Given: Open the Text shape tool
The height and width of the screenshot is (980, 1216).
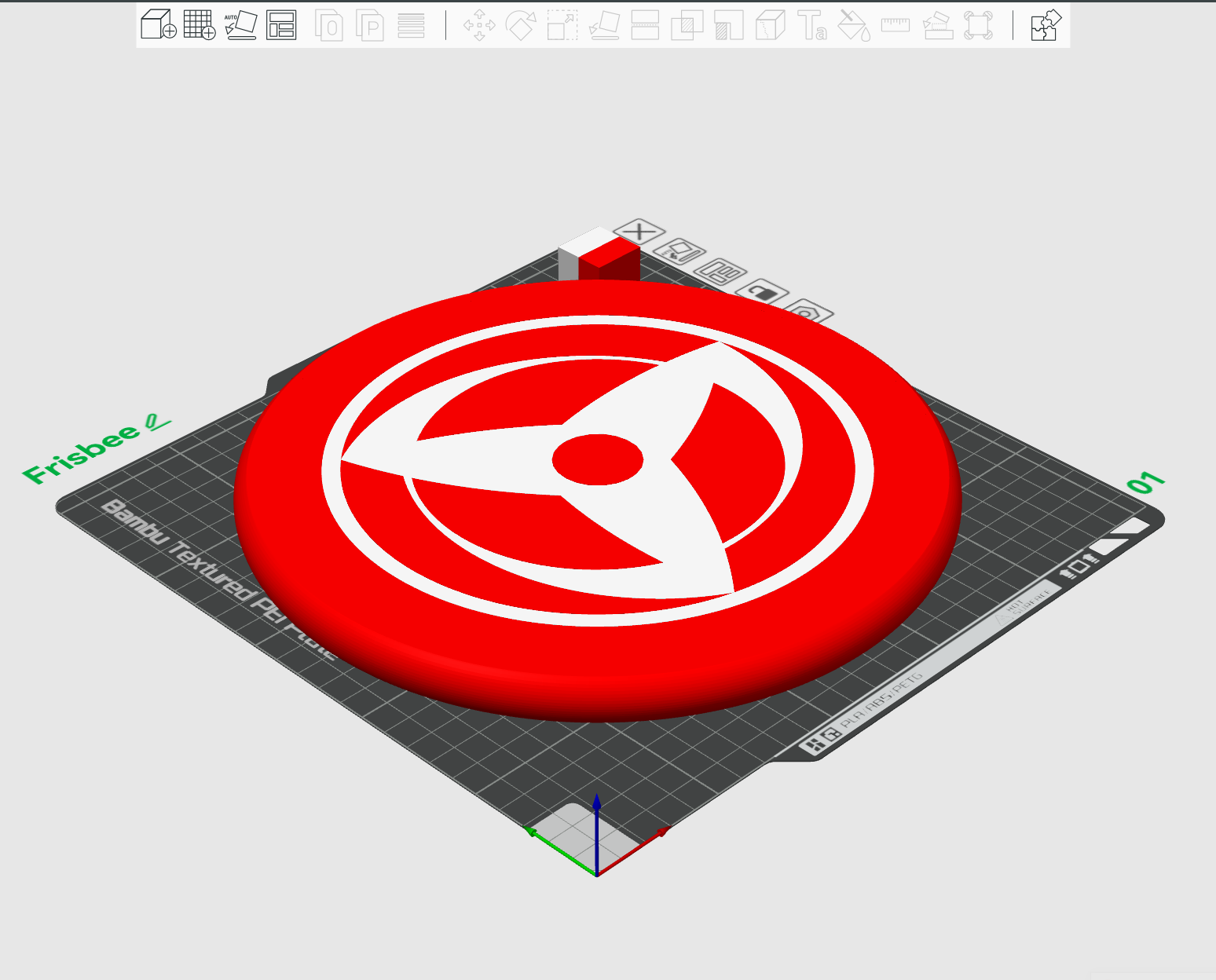Looking at the screenshot, I should coord(812,25).
